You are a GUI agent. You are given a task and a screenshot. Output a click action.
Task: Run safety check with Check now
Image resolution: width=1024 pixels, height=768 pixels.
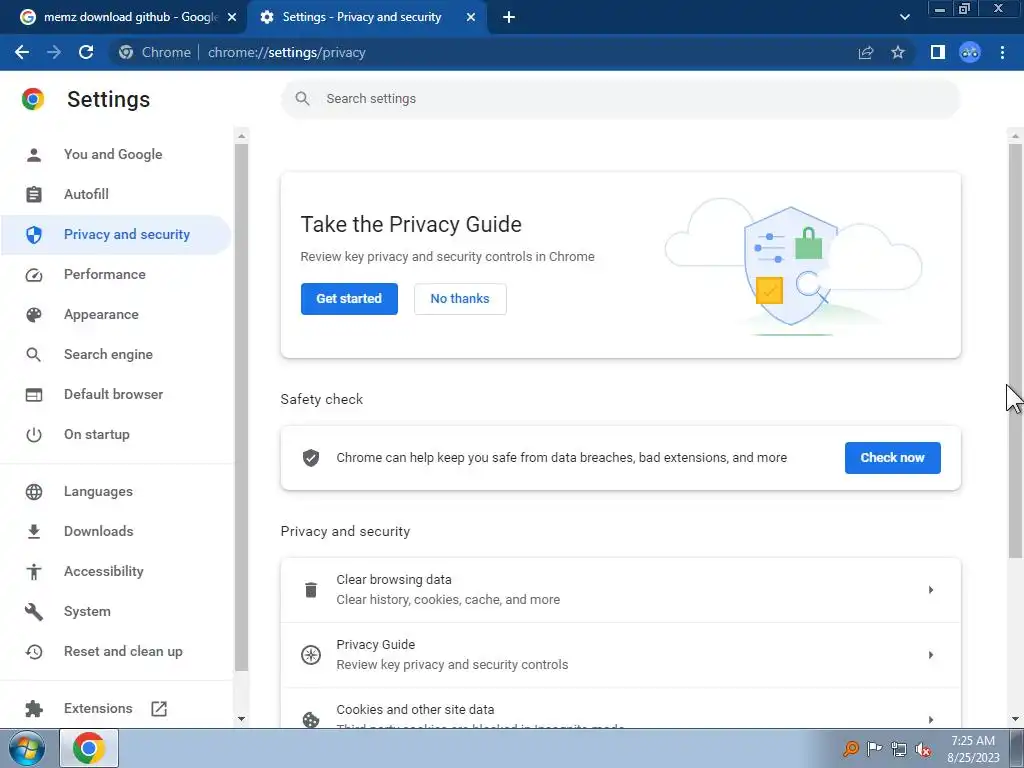pos(892,457)
